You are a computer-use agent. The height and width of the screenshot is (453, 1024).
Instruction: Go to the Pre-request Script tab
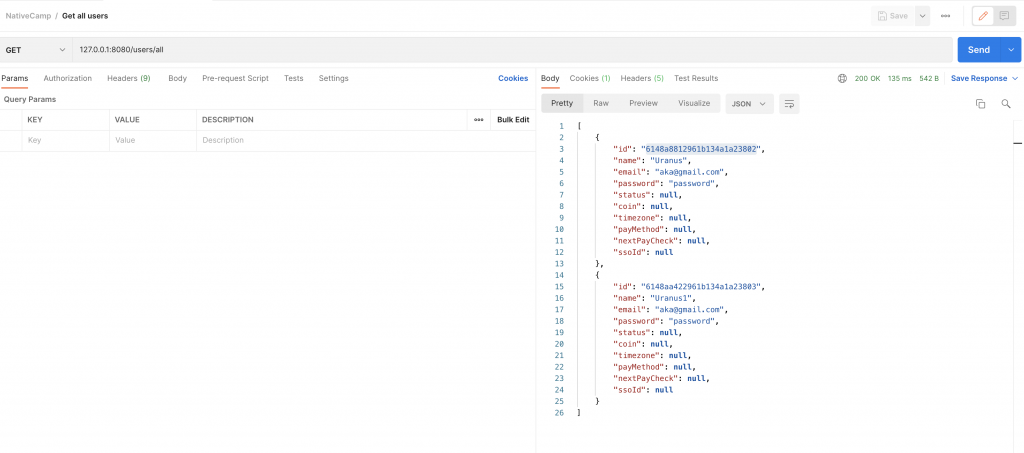coord(235,78)
